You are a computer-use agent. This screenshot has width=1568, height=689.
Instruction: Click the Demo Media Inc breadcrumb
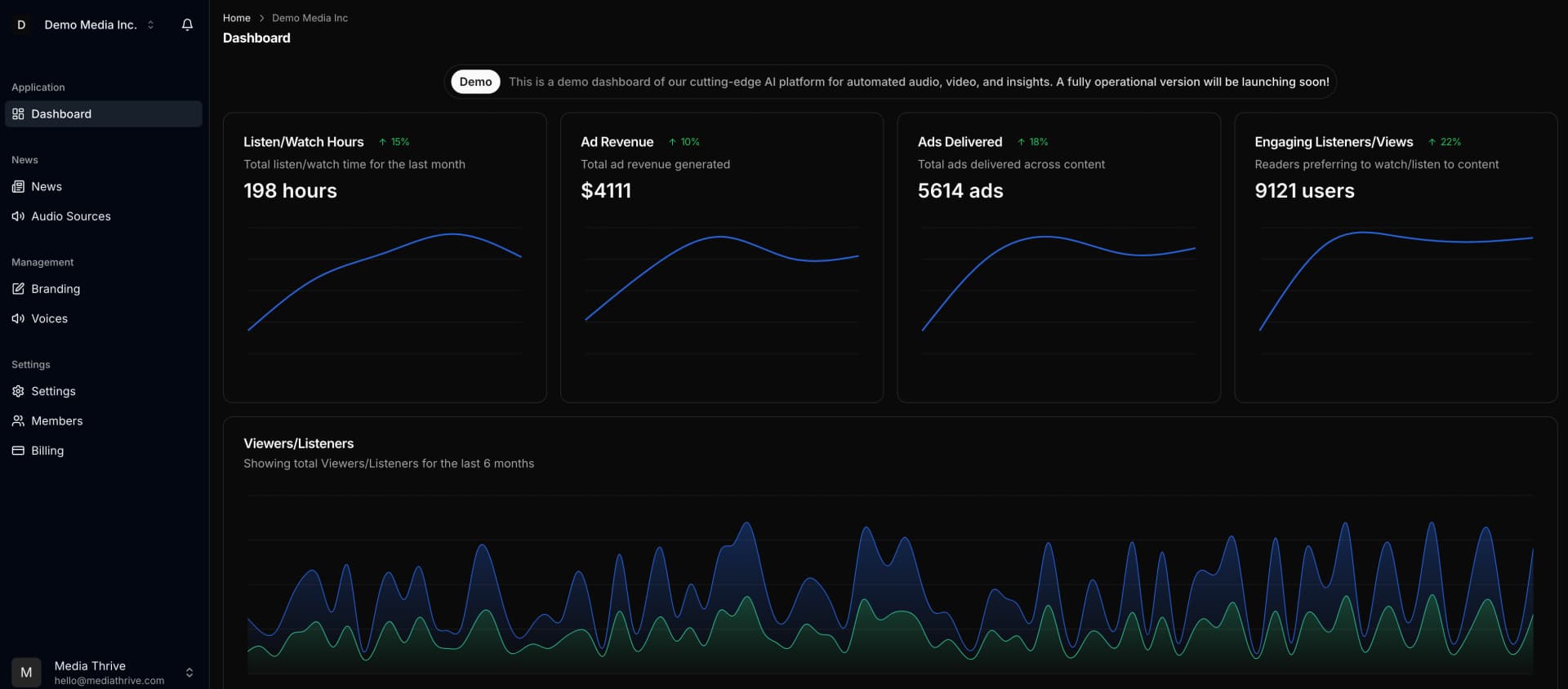(310, 18)
